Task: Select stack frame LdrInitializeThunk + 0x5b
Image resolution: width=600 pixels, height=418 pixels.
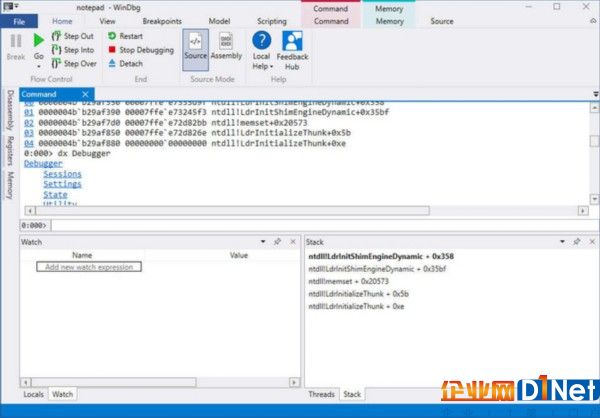Action: (x=359, y=294)
